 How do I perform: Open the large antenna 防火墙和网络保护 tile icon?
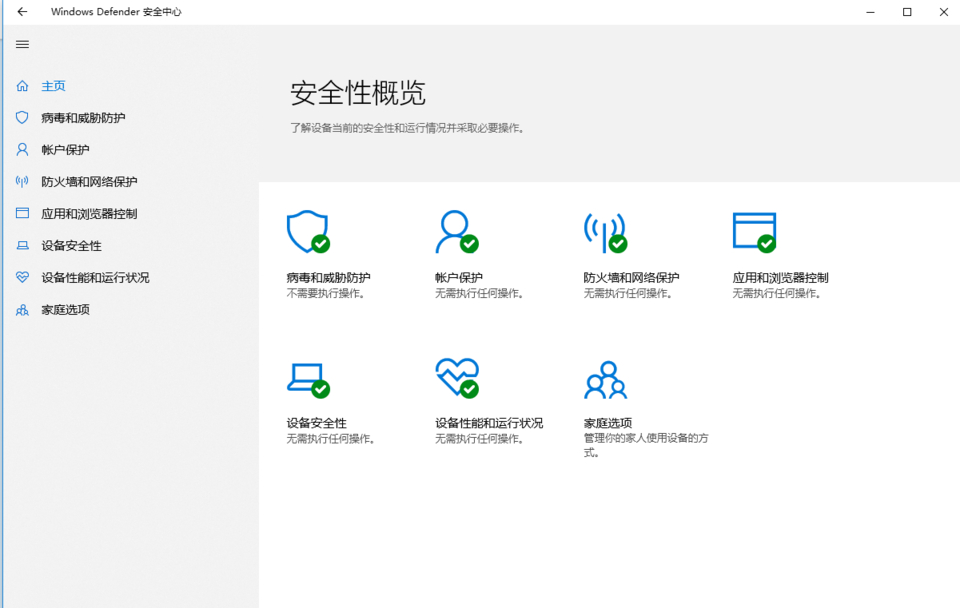606,233
